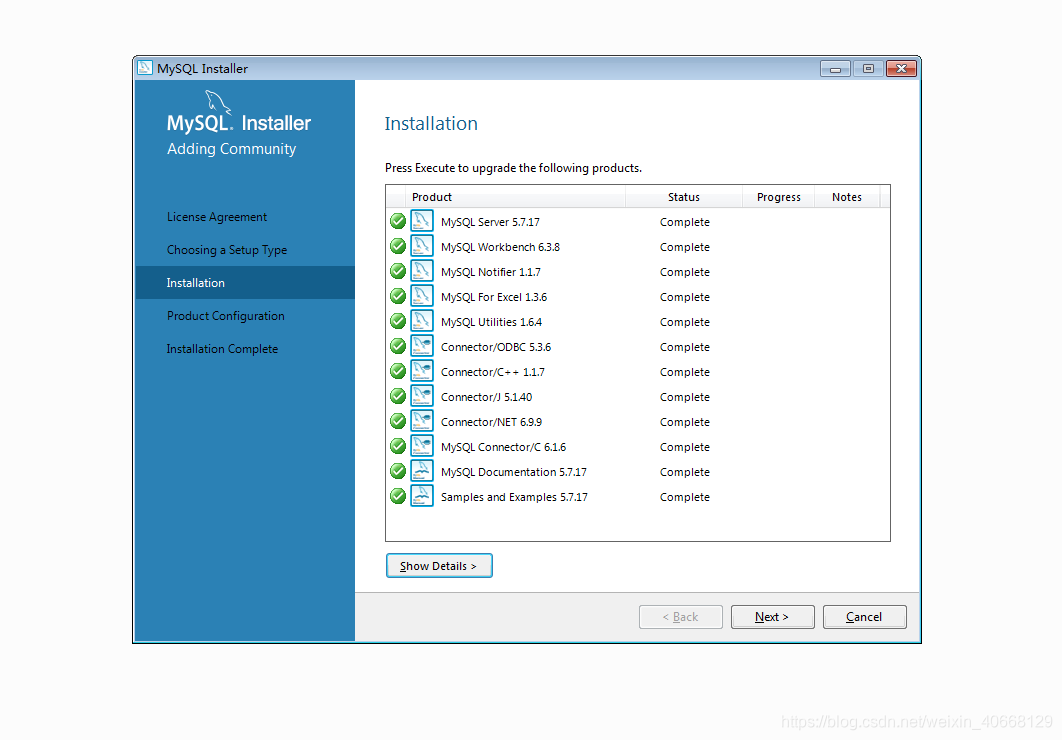Select the Connector/NET 6.9.9 row text
The image size is (1062, 740).
pos(492,422)
